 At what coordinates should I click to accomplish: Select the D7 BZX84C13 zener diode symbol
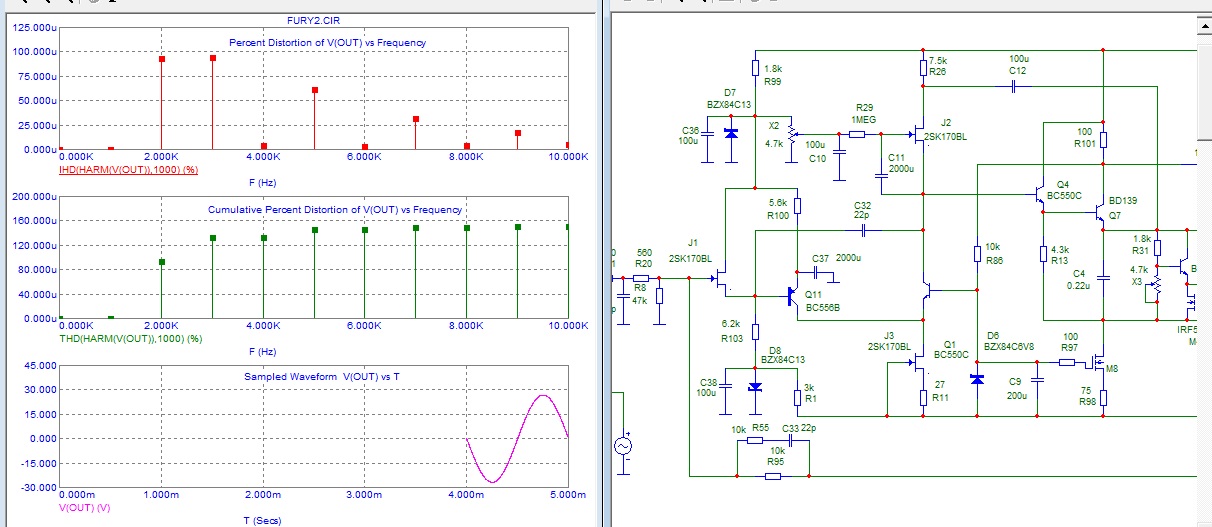point(730,133)
